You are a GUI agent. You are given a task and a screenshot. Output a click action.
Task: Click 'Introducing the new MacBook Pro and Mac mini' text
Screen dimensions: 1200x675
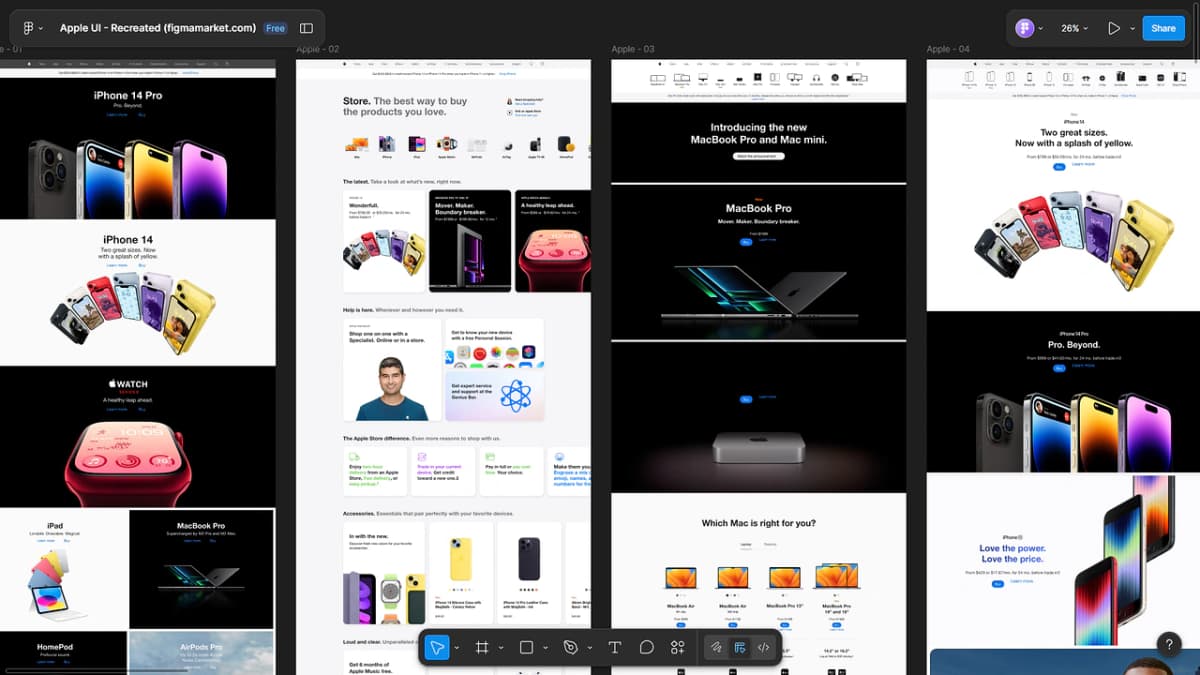pos(758,133)
